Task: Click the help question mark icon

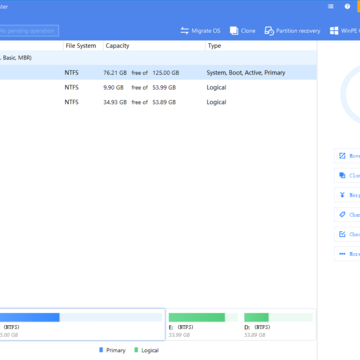Action: coord(347,6)
